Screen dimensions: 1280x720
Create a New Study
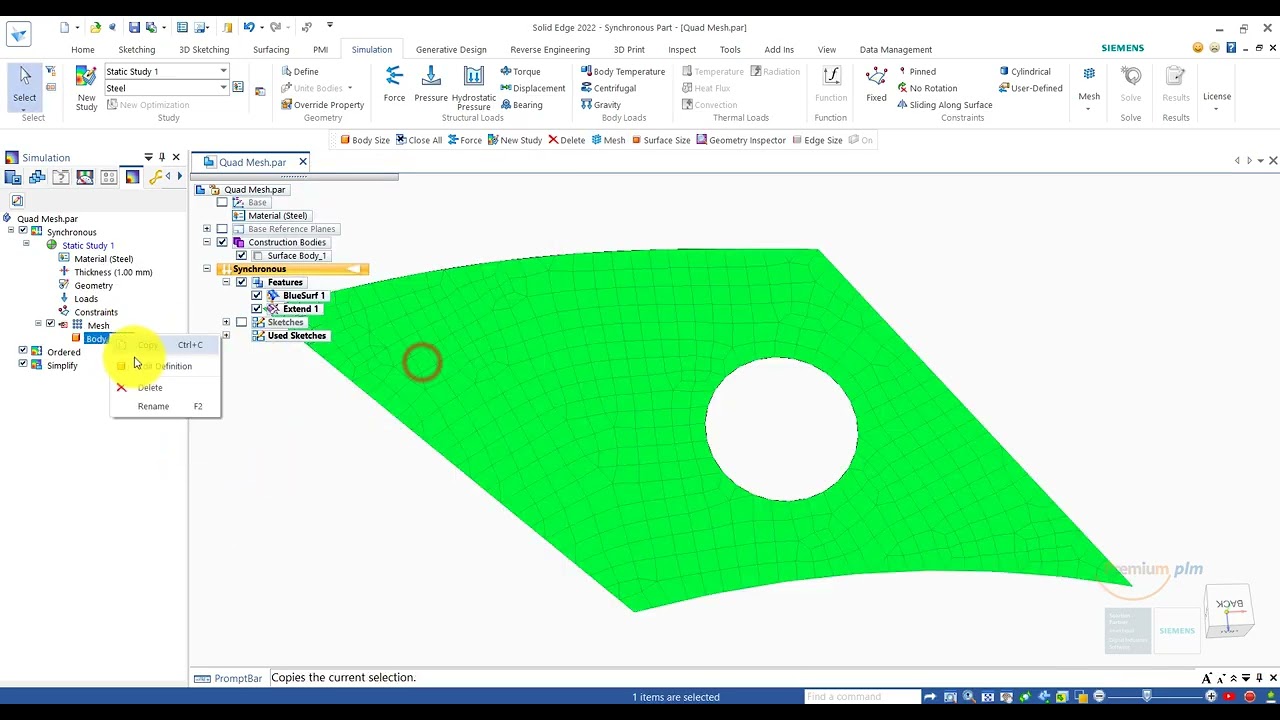[87, 88]
